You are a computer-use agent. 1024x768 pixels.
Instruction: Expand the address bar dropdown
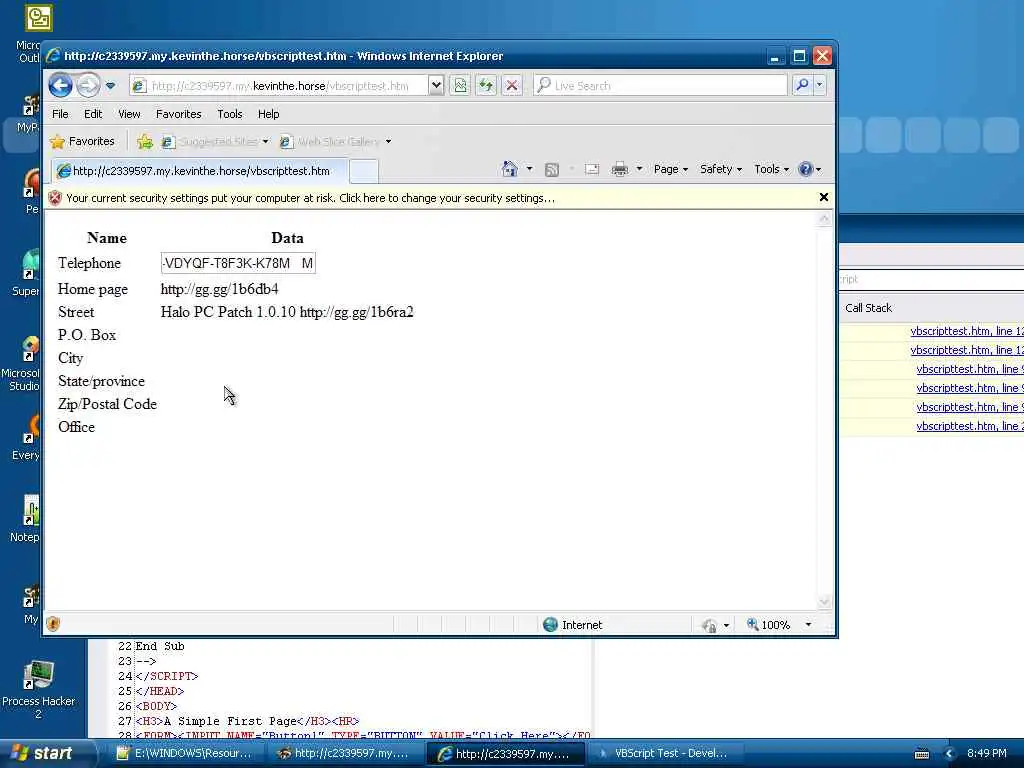click(436, 86)
